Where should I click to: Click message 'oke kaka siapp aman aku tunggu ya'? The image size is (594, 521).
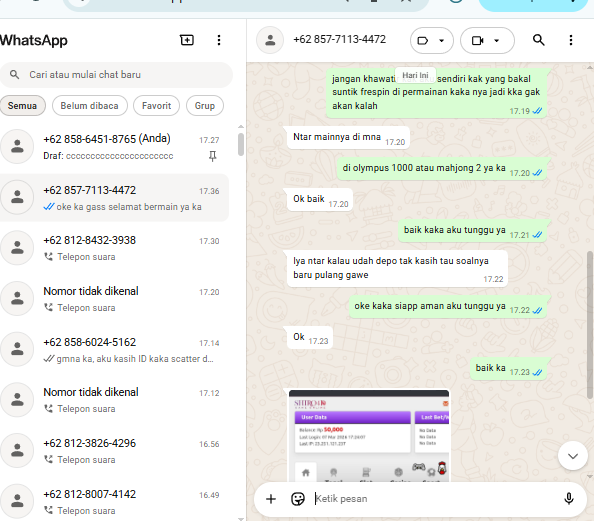(448, 306)
